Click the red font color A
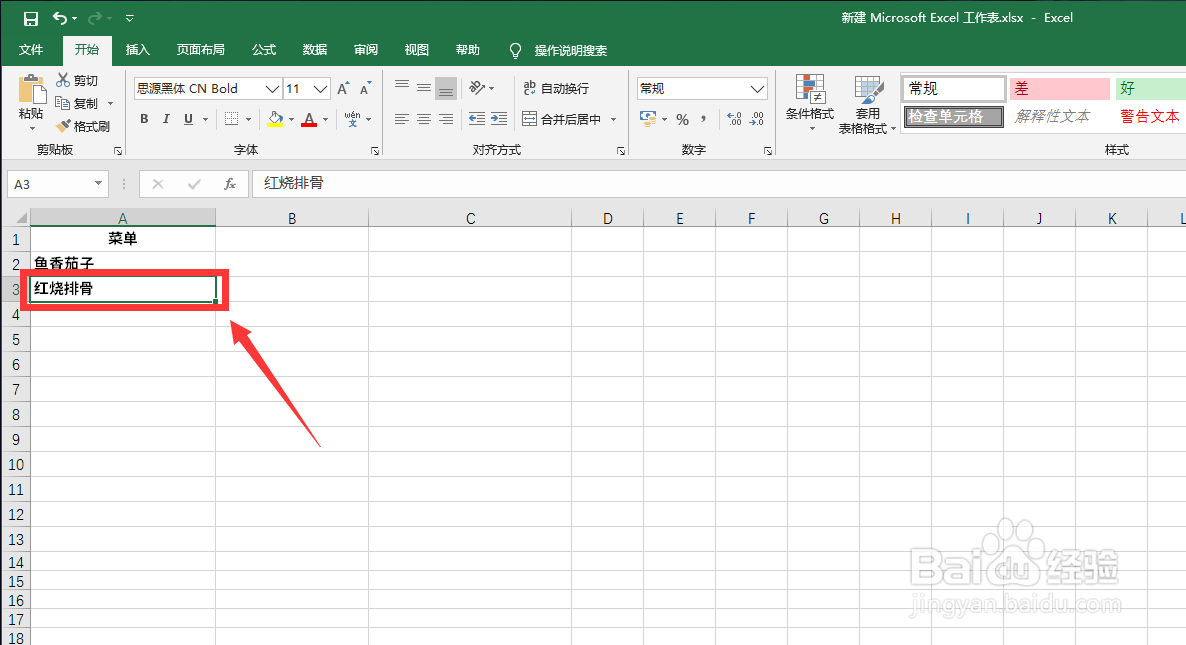The width and height of the screenshot is (1186, 645). coord(309,119)
